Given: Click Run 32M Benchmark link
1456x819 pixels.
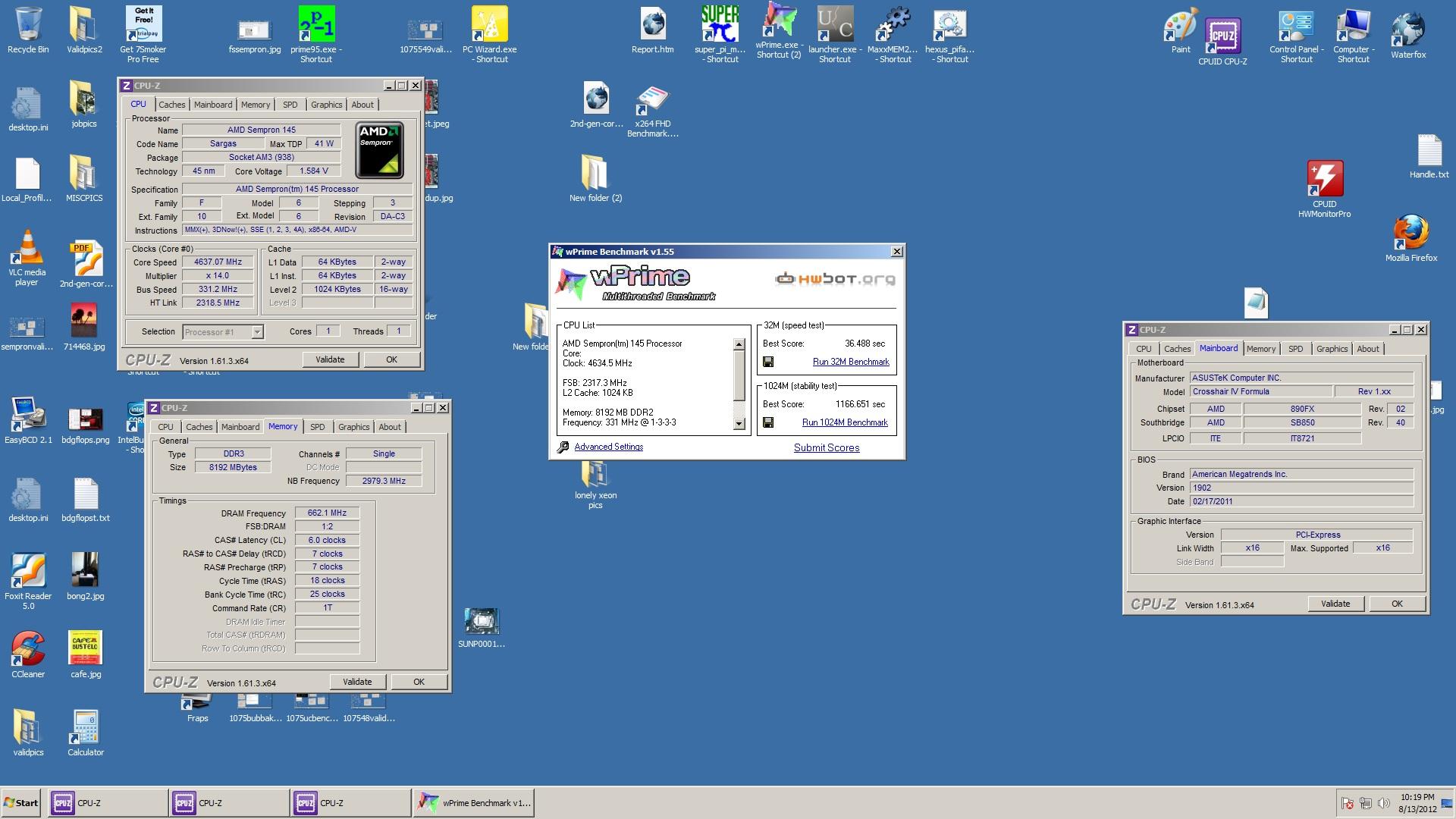Looking at the screenshot, I should tap(851, 362).
